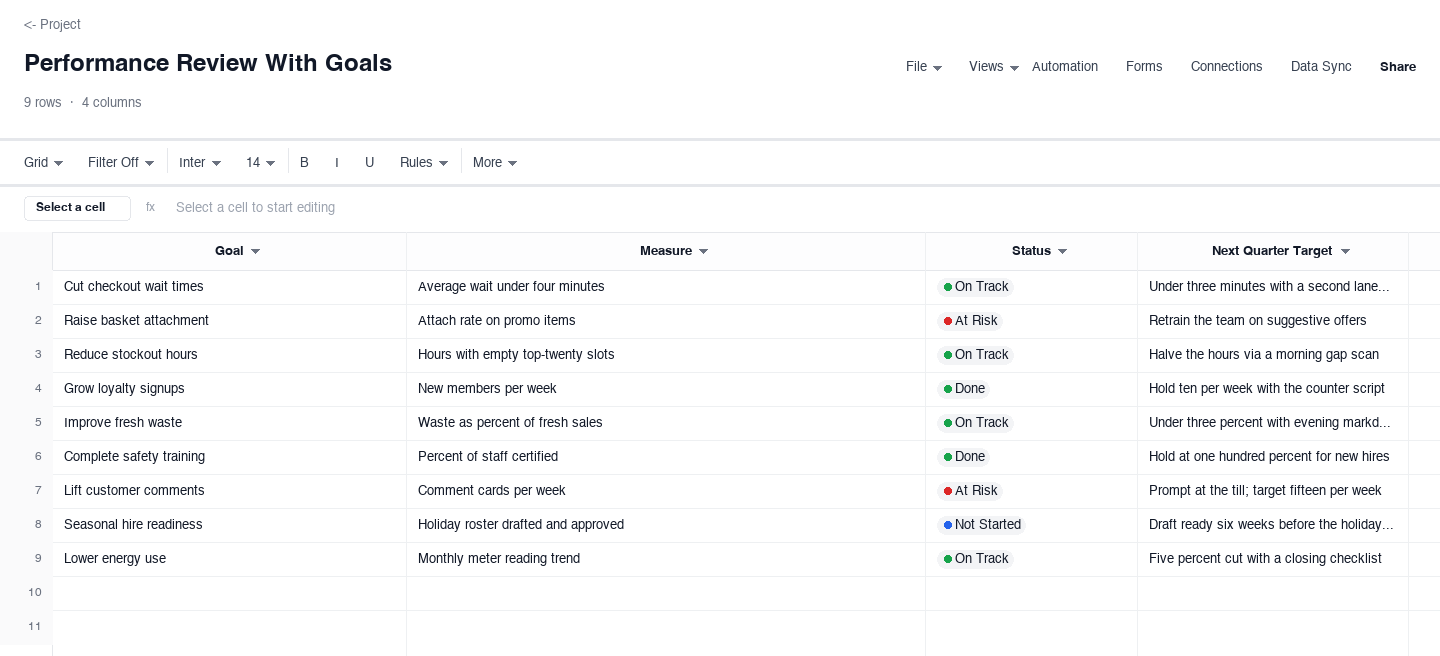
Task: Select New members per week cell
Action: [666, 389]
